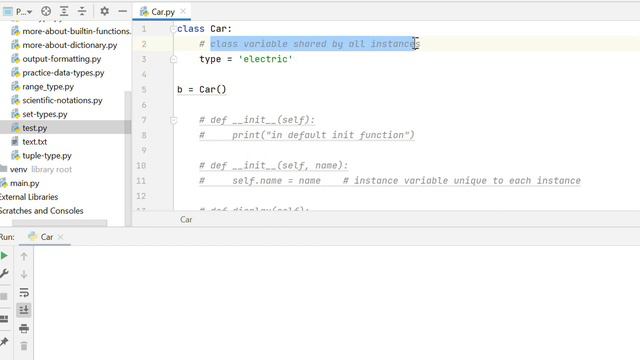Collapse the commented block at line 7
Image resolution: width=640 pixels, height=360 pixels.
point(173,120)
